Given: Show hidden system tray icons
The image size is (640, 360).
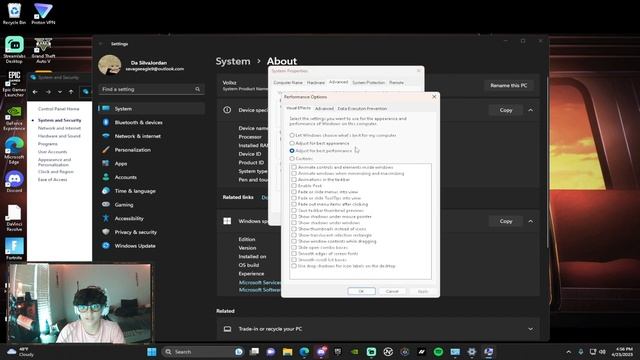Looking at the screenshot, I should pyautogui.click(x=568, y=352).
